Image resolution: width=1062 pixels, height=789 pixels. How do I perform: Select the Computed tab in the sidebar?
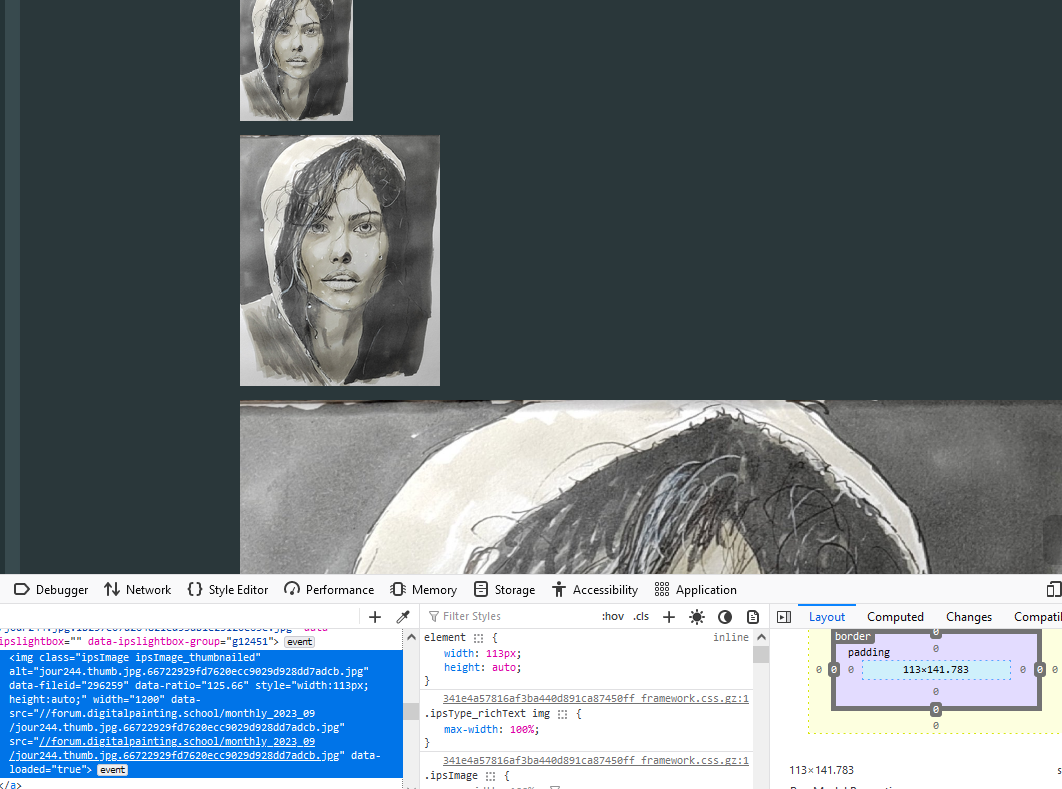tap(895, 617)
